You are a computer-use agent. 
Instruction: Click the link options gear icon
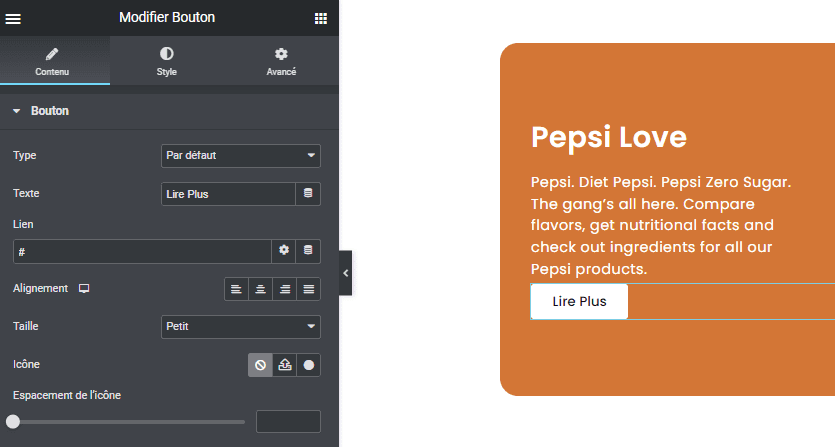tap(284, 250)
